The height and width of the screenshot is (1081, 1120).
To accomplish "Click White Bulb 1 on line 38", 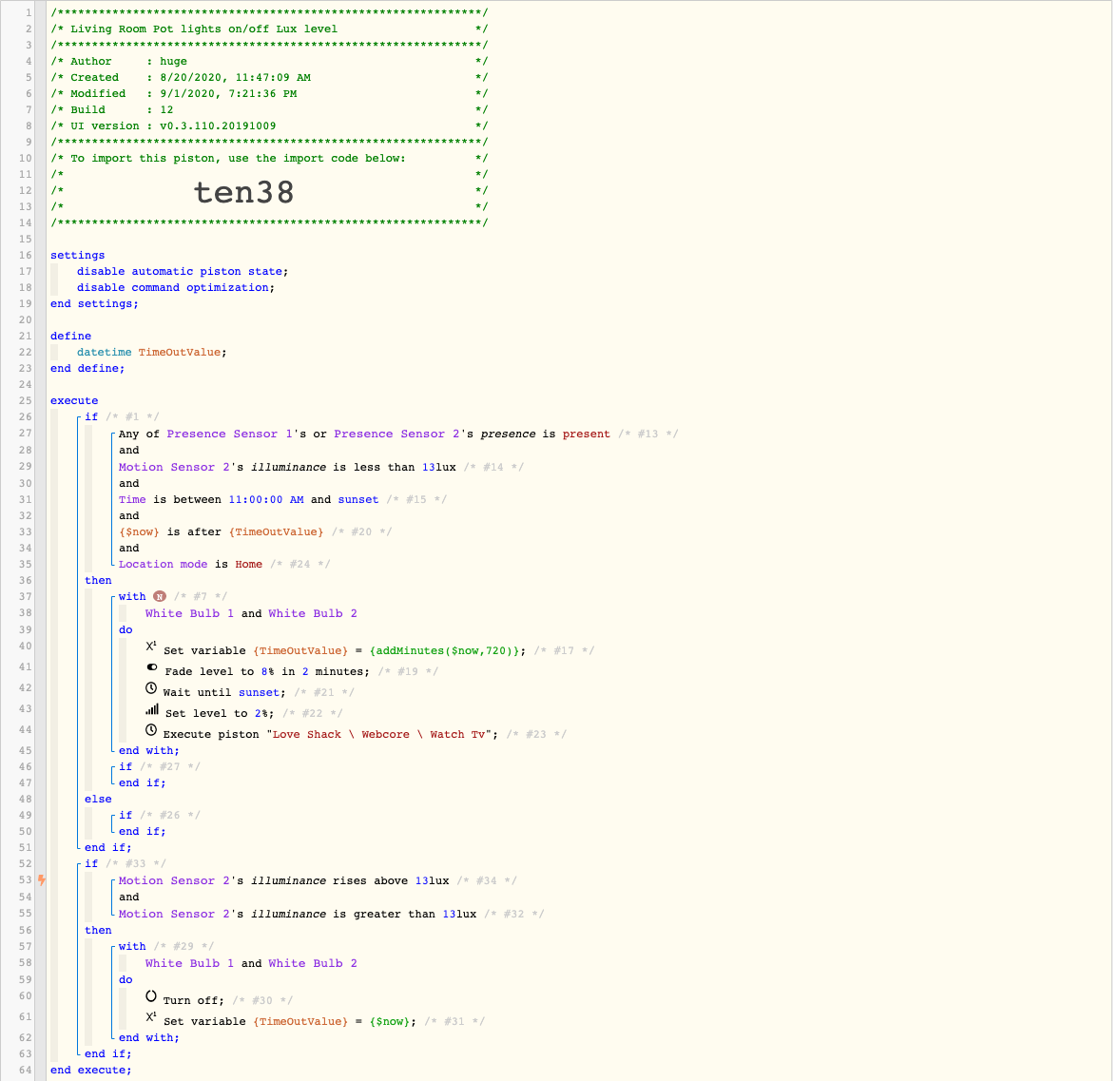I will [x=189, y=614].
